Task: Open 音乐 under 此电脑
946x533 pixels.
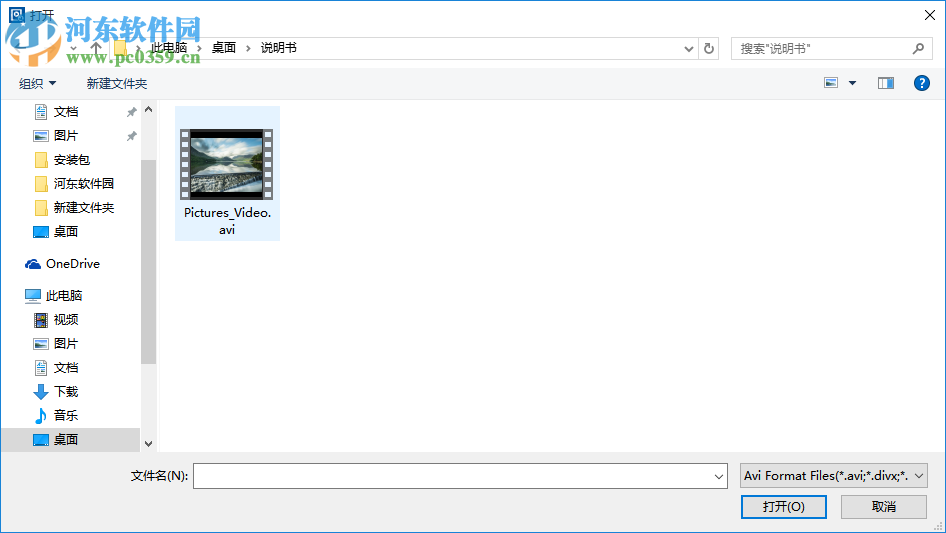Action: coord(66,415)
